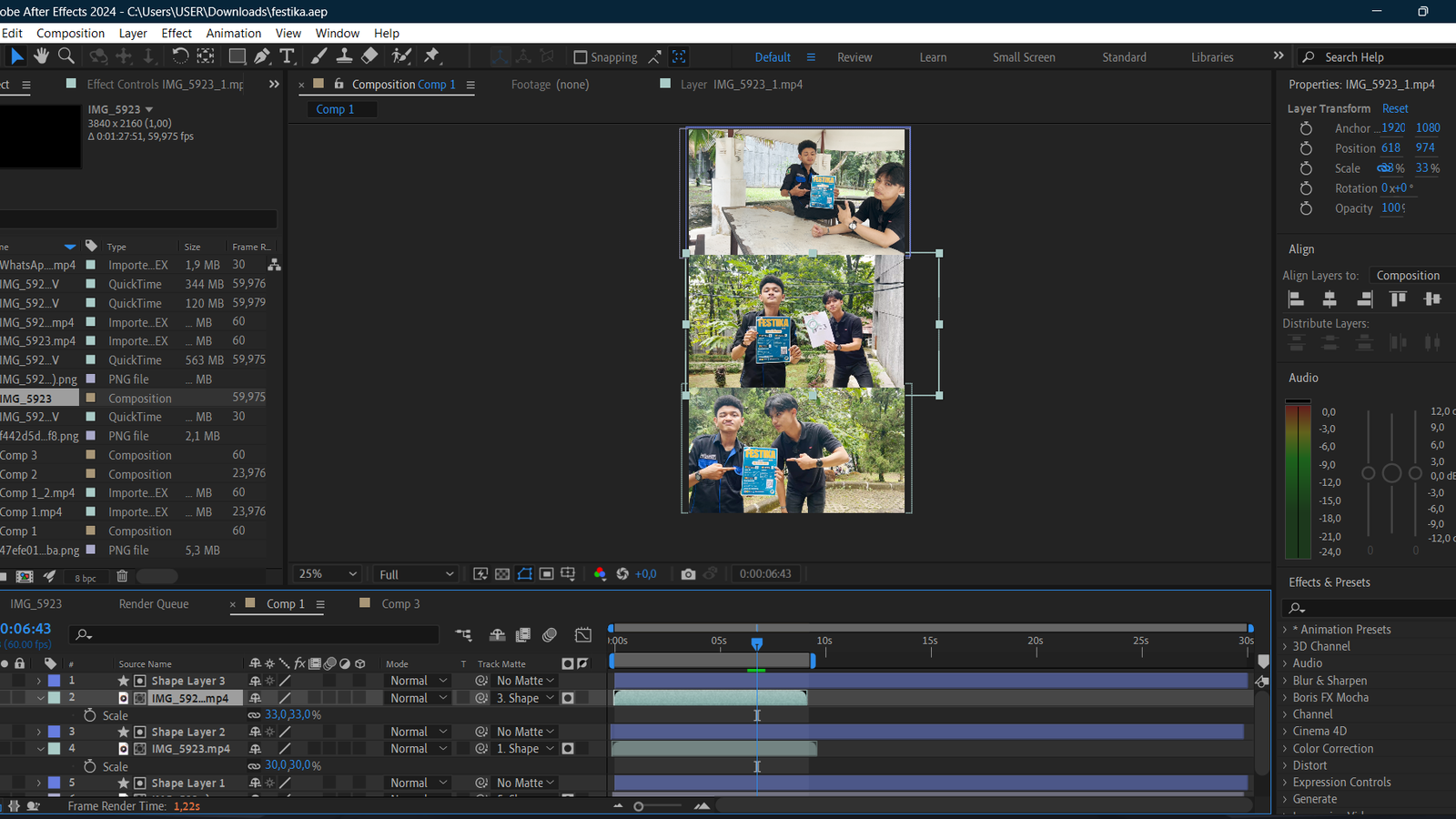Select the Selection arrow tool
This screenshot has height=819, width=1456.
[16, 56]
